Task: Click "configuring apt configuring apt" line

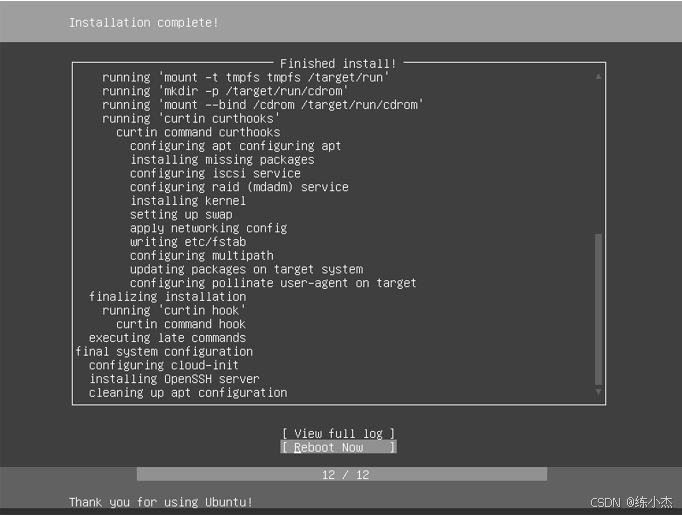Action: click(236, 146)
